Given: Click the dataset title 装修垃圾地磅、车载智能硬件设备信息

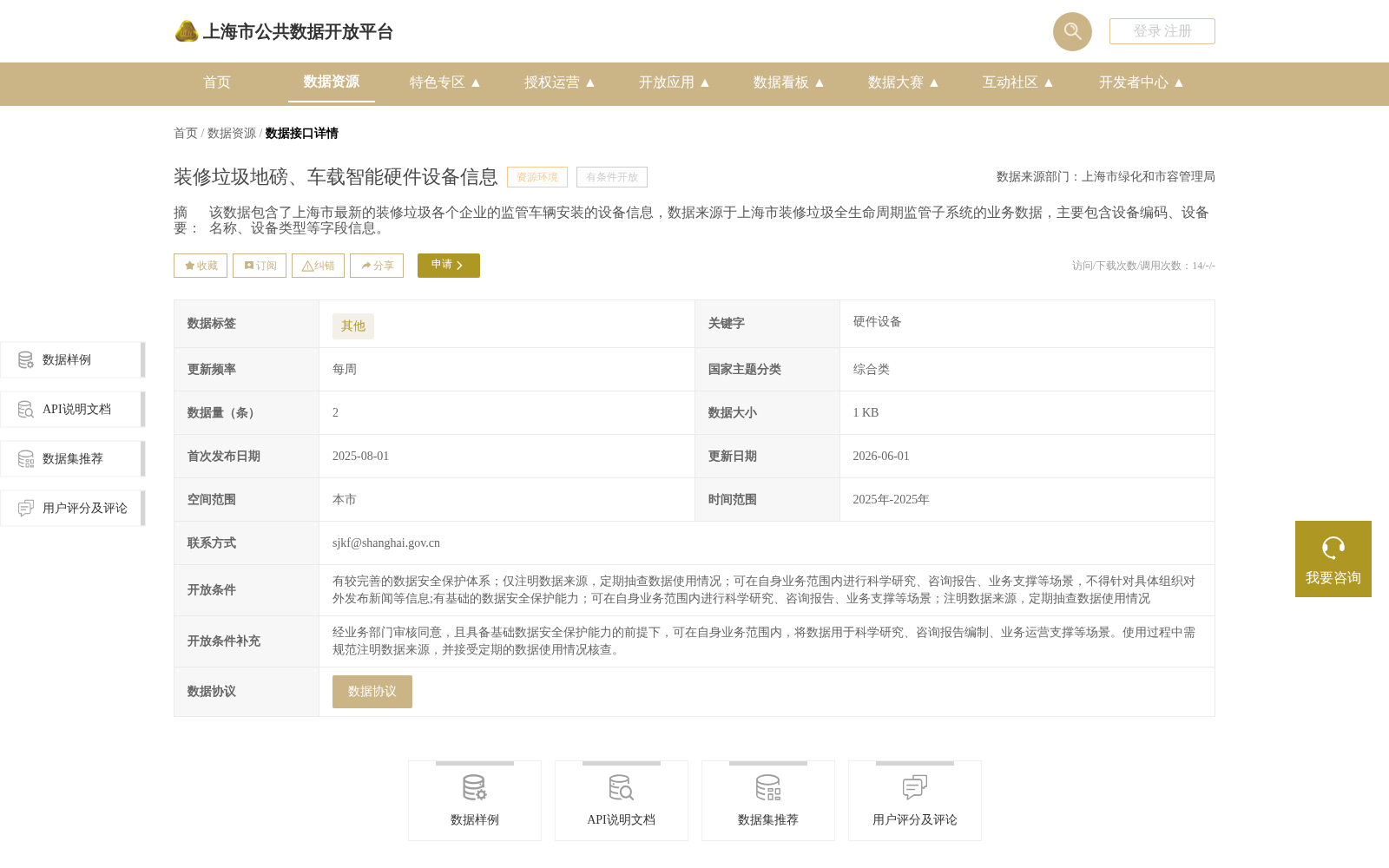Looking at the screenshot, I should click(336, 177).
